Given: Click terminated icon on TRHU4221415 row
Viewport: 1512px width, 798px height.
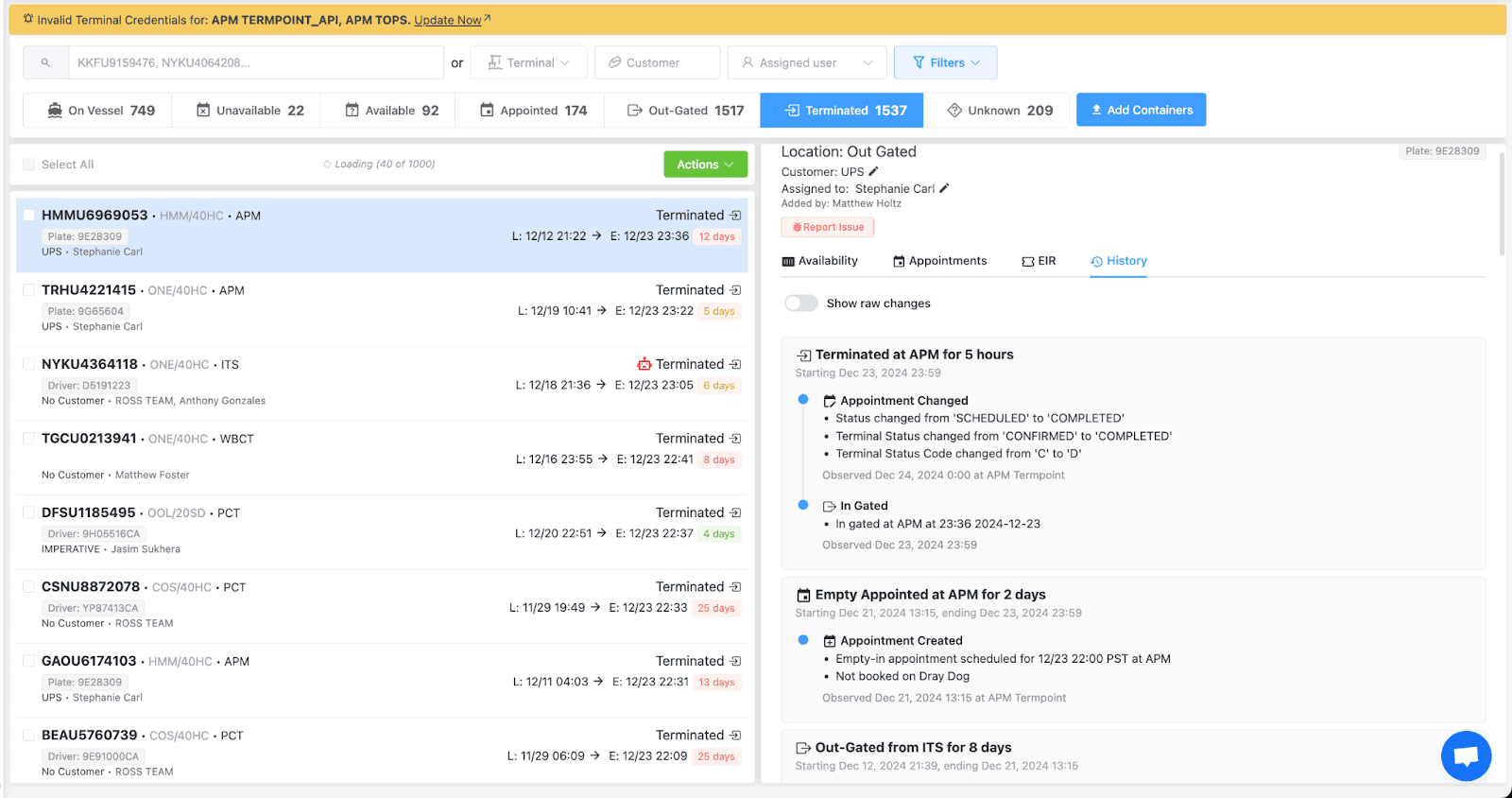Looking at the screenshot, I should click(735, 290).
